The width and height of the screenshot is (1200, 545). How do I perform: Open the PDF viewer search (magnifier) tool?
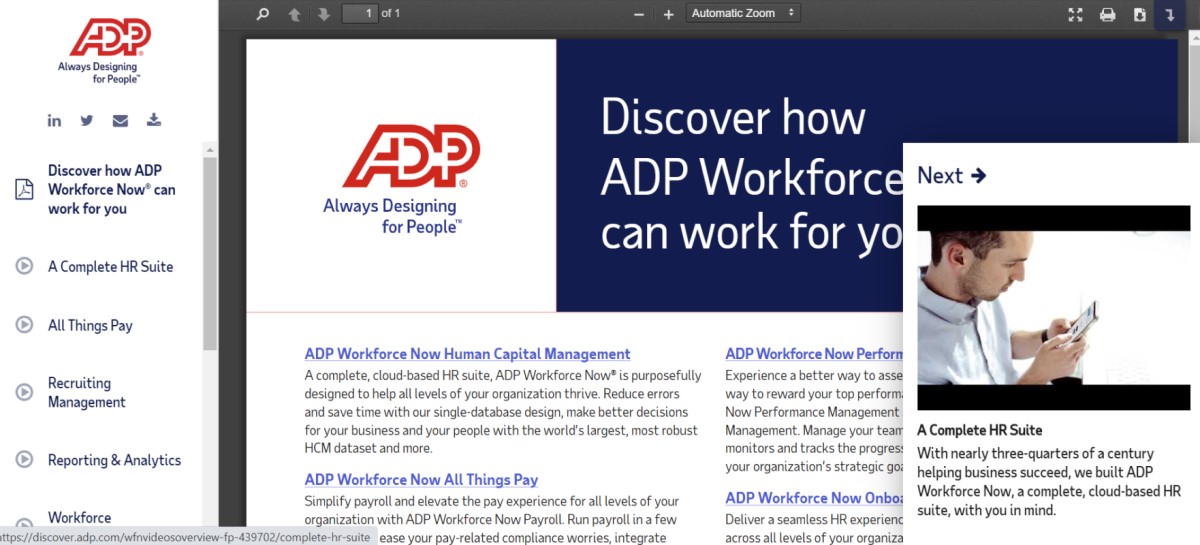pos(263,14)
